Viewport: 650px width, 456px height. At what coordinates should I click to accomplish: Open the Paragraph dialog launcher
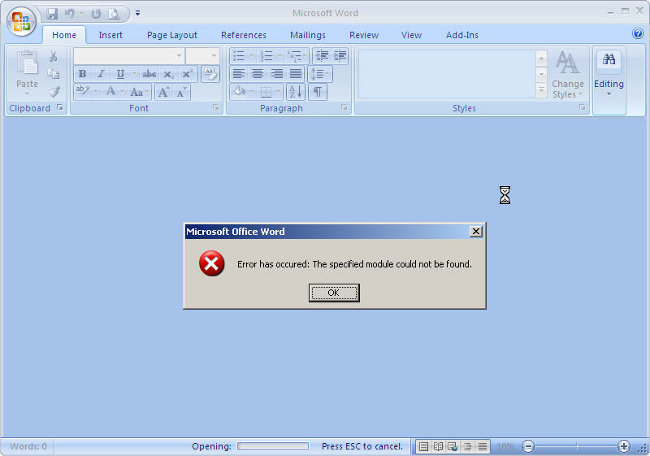pos(344,108)
